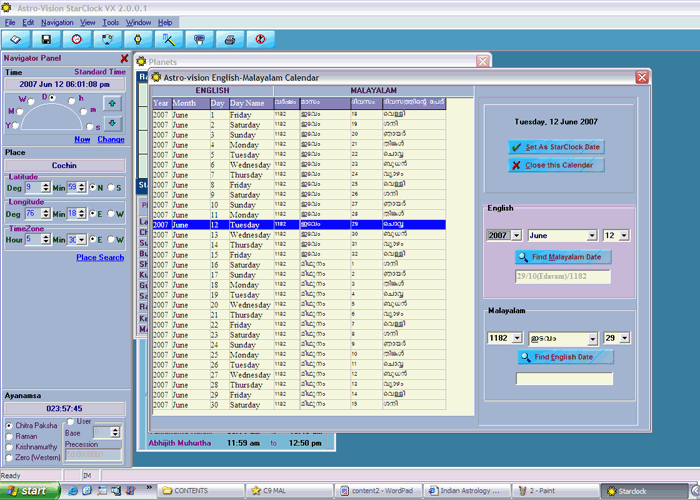The image size is (700, 500).
Task: Click the shield chart toolbar icon
Action: (x=107, y=40)
